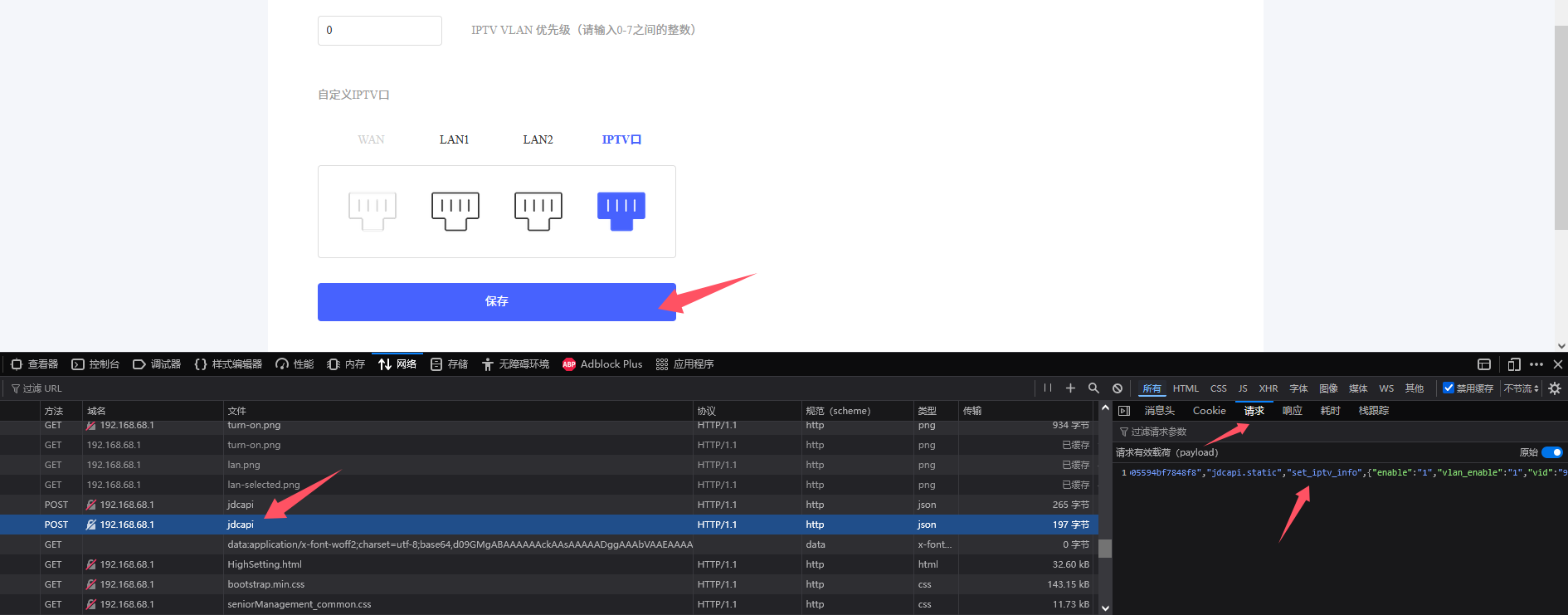The width and height of the screenshot is (1568, 615).
Task: Select the turn-on.png 934 字节 request row
Action: point(549,426)
